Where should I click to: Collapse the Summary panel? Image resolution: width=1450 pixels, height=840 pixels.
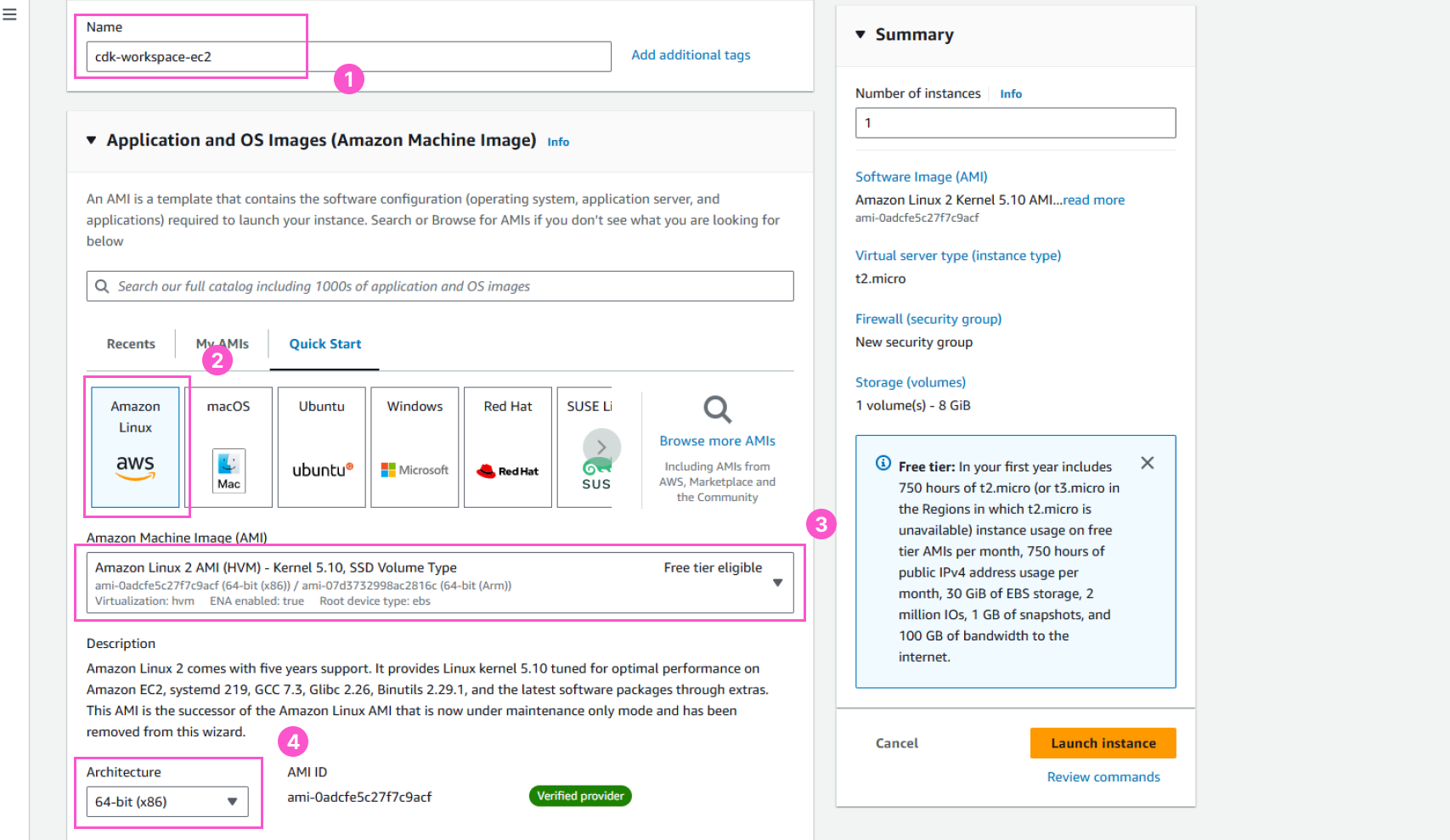click(860, 35)
